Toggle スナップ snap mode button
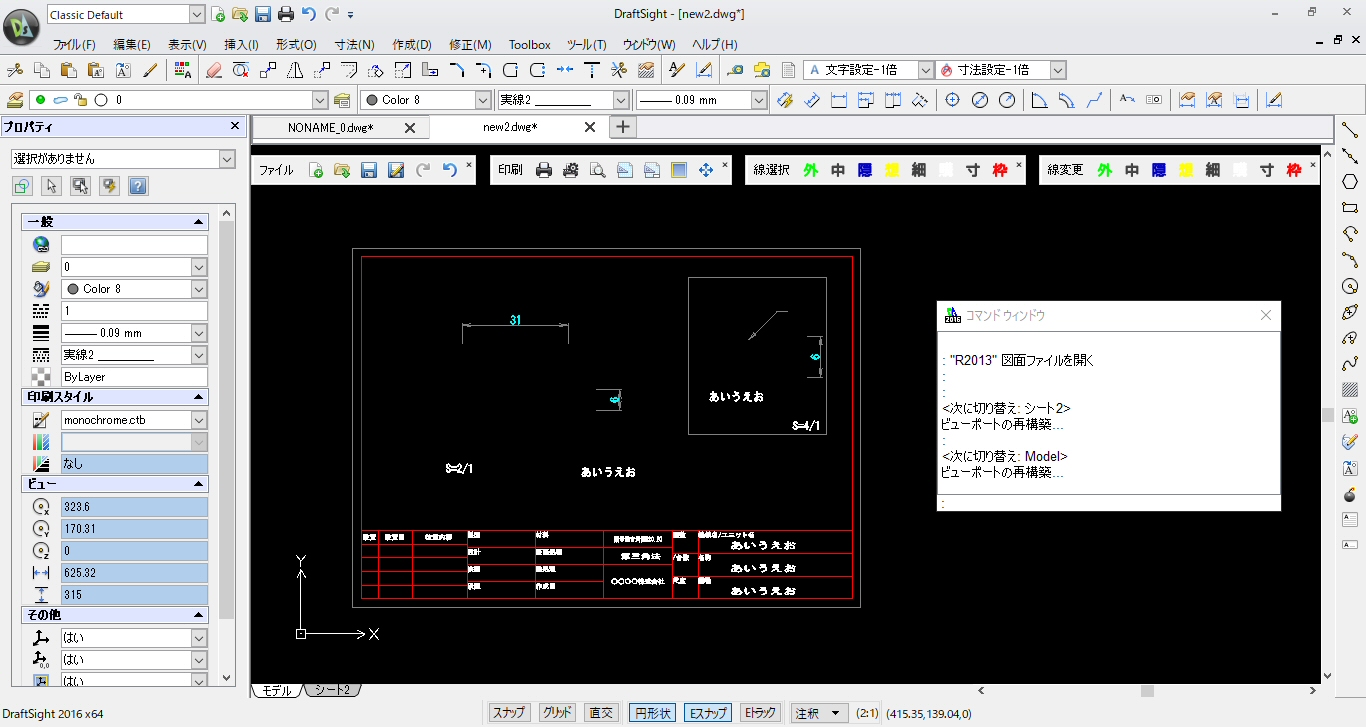This screenshot has width=1366, height=728. [x=509, y=713]
